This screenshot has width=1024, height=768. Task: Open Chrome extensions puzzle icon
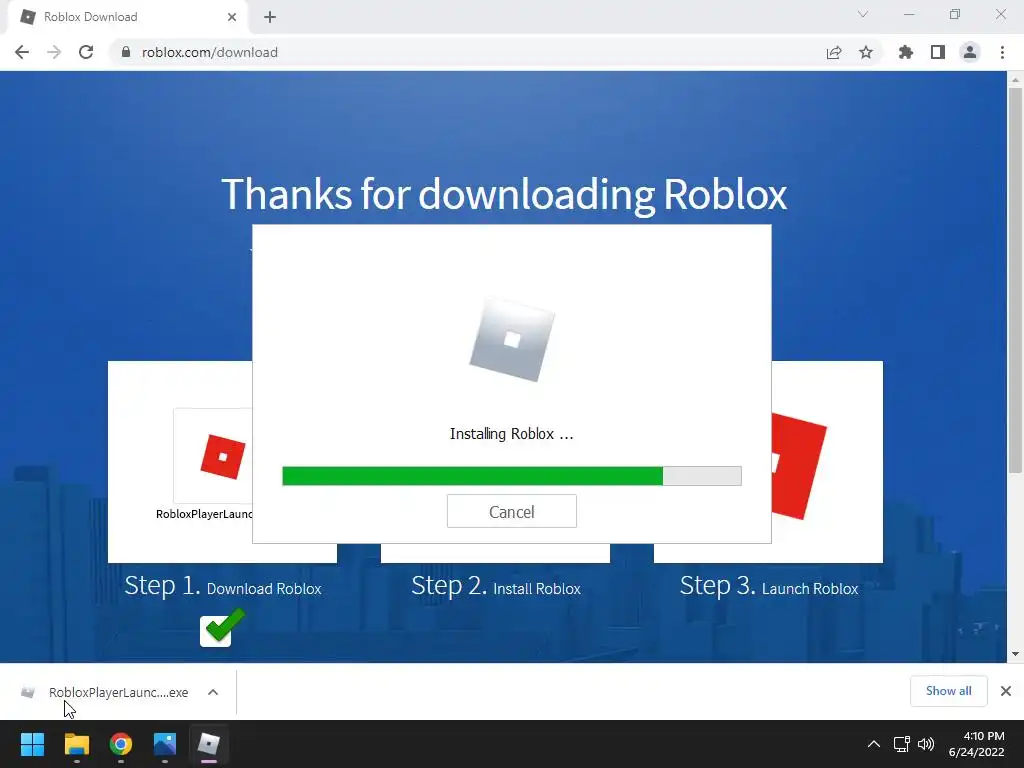tap(905, 52)
